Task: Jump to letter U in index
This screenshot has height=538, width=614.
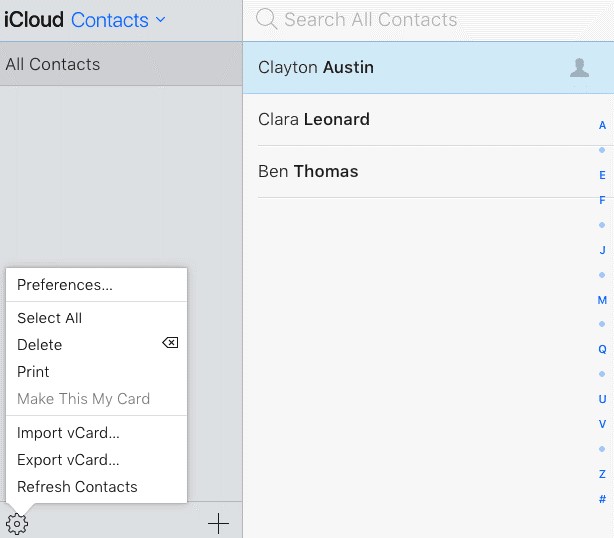Action: 602,399
